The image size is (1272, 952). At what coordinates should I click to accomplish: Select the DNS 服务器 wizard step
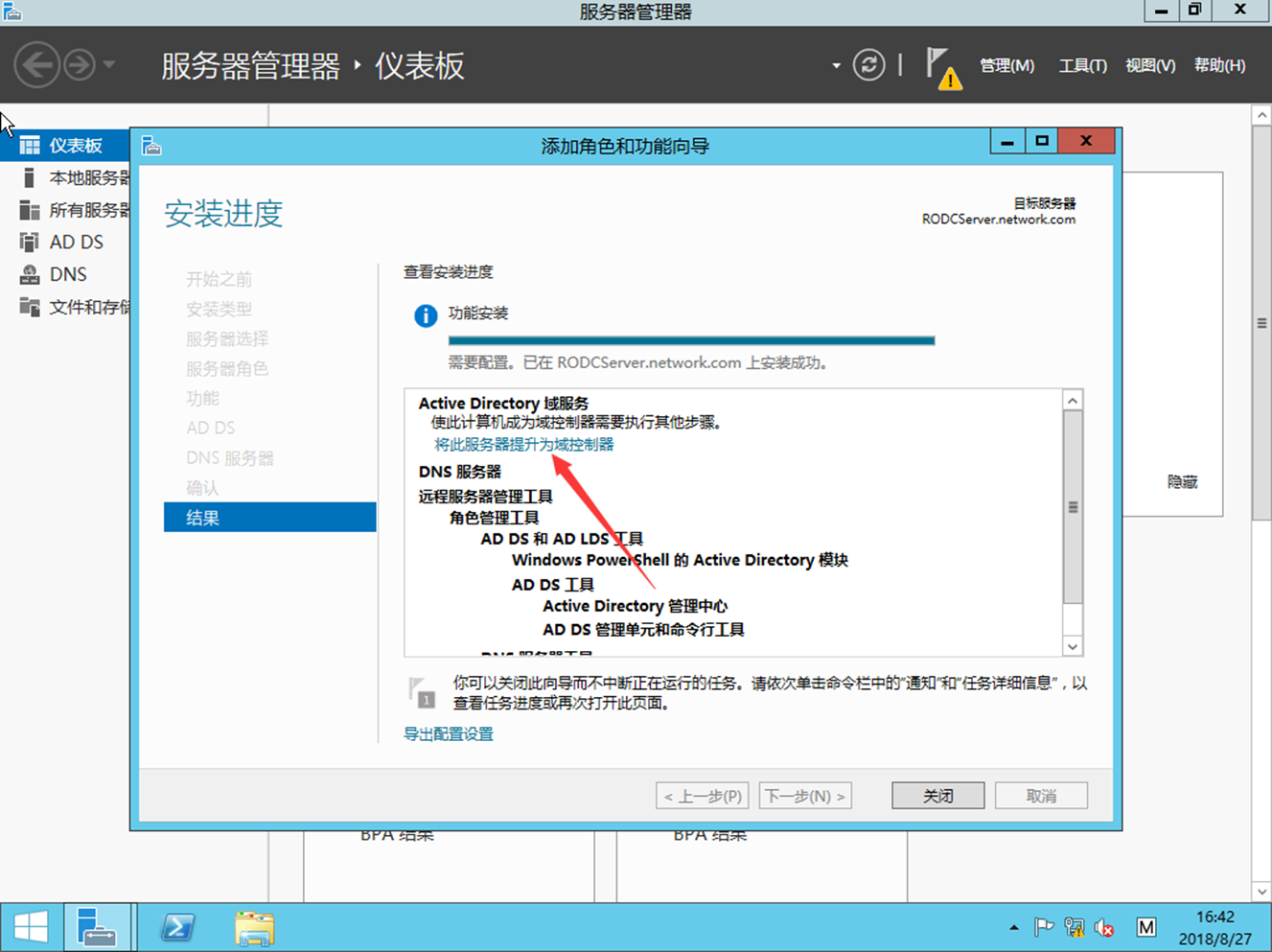click(230, 458)
